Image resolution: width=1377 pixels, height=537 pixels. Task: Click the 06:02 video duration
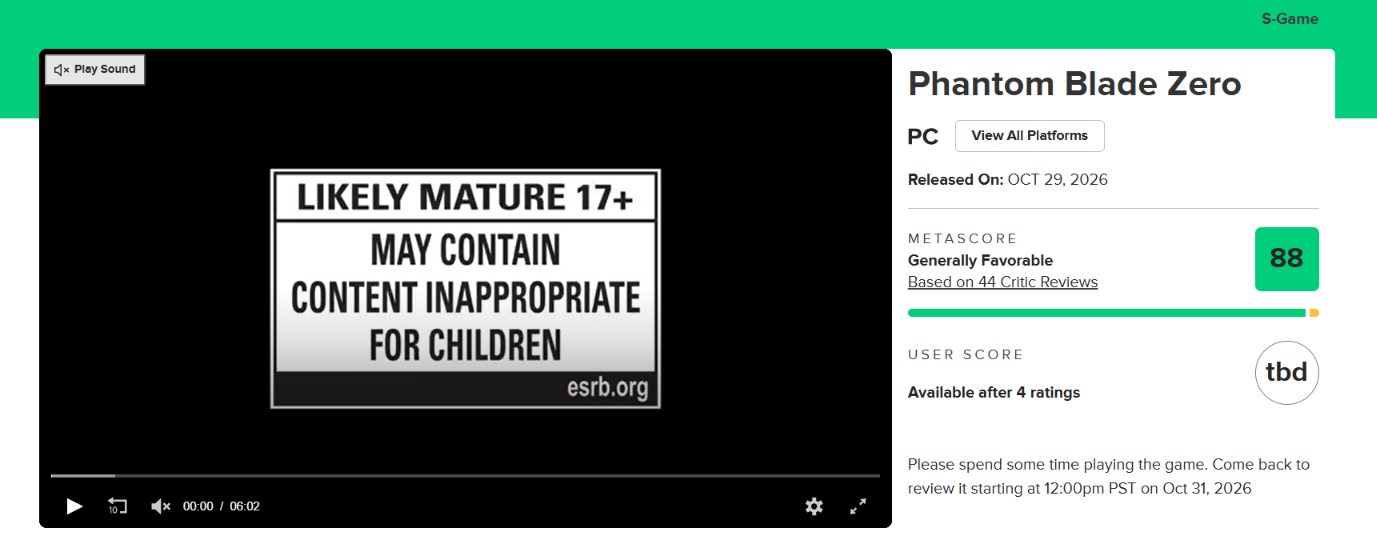pos(245,507)
